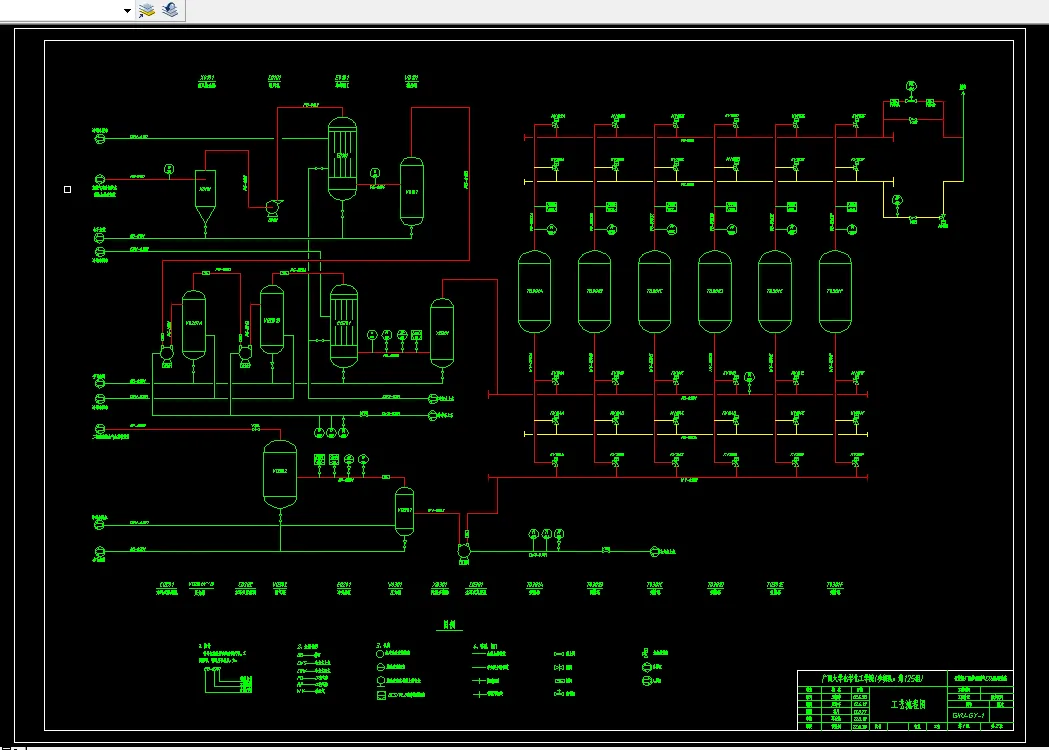Select the vessel right of the upper heat exchanger
1049x750 pixels.
point(411,192)
